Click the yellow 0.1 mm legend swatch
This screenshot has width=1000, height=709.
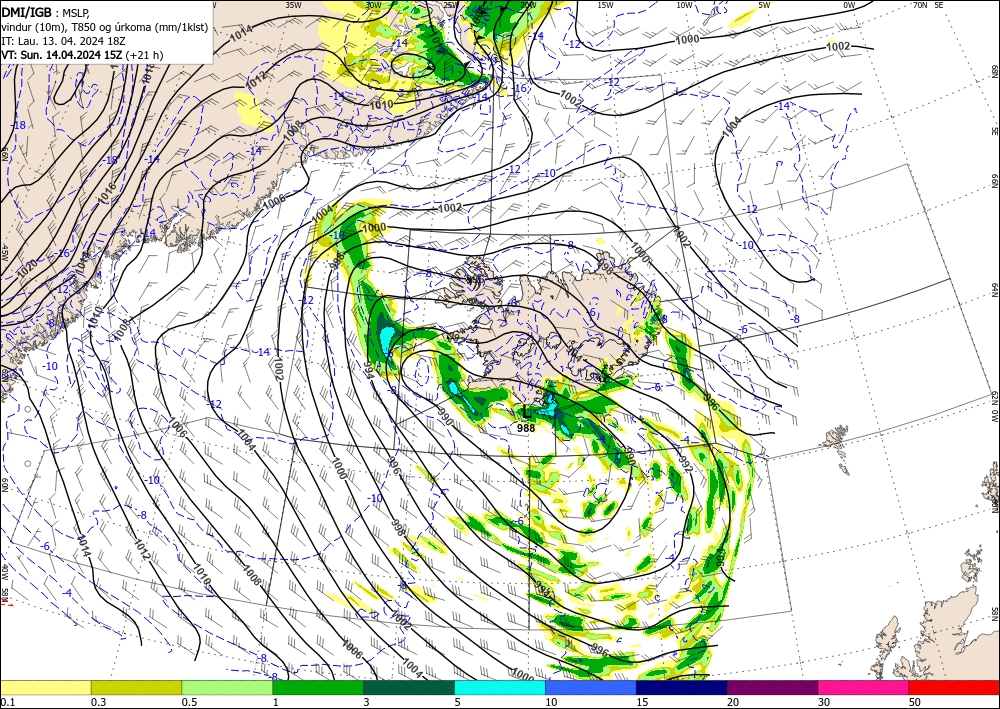[x=45, y=687]
